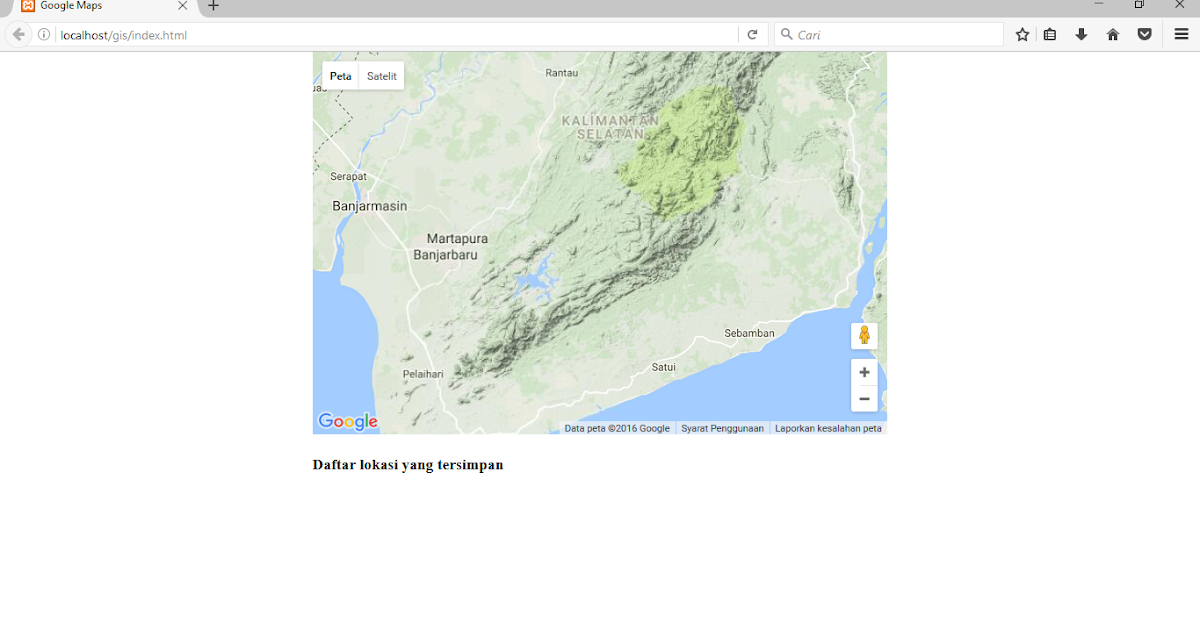Toggle the bookmark star for this page

pyautogui.click(x=1021, y=33)
